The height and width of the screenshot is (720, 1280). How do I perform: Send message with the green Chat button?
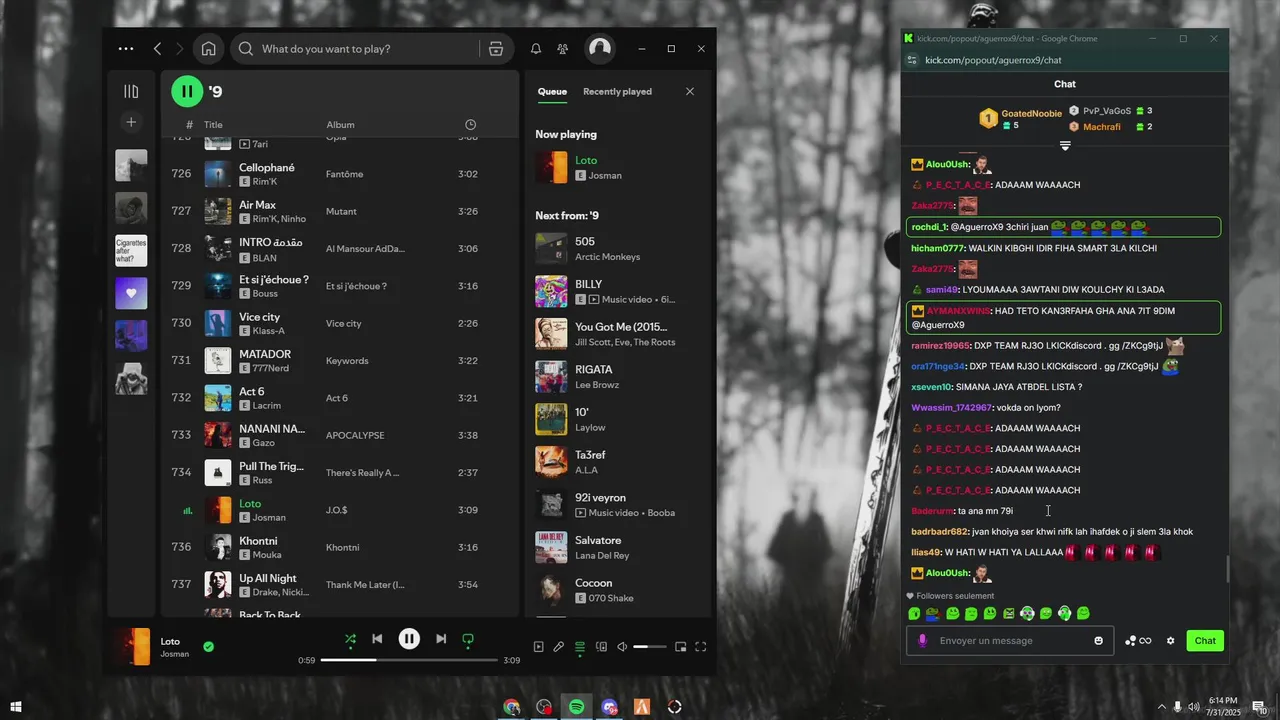(x=1205, y=641)
